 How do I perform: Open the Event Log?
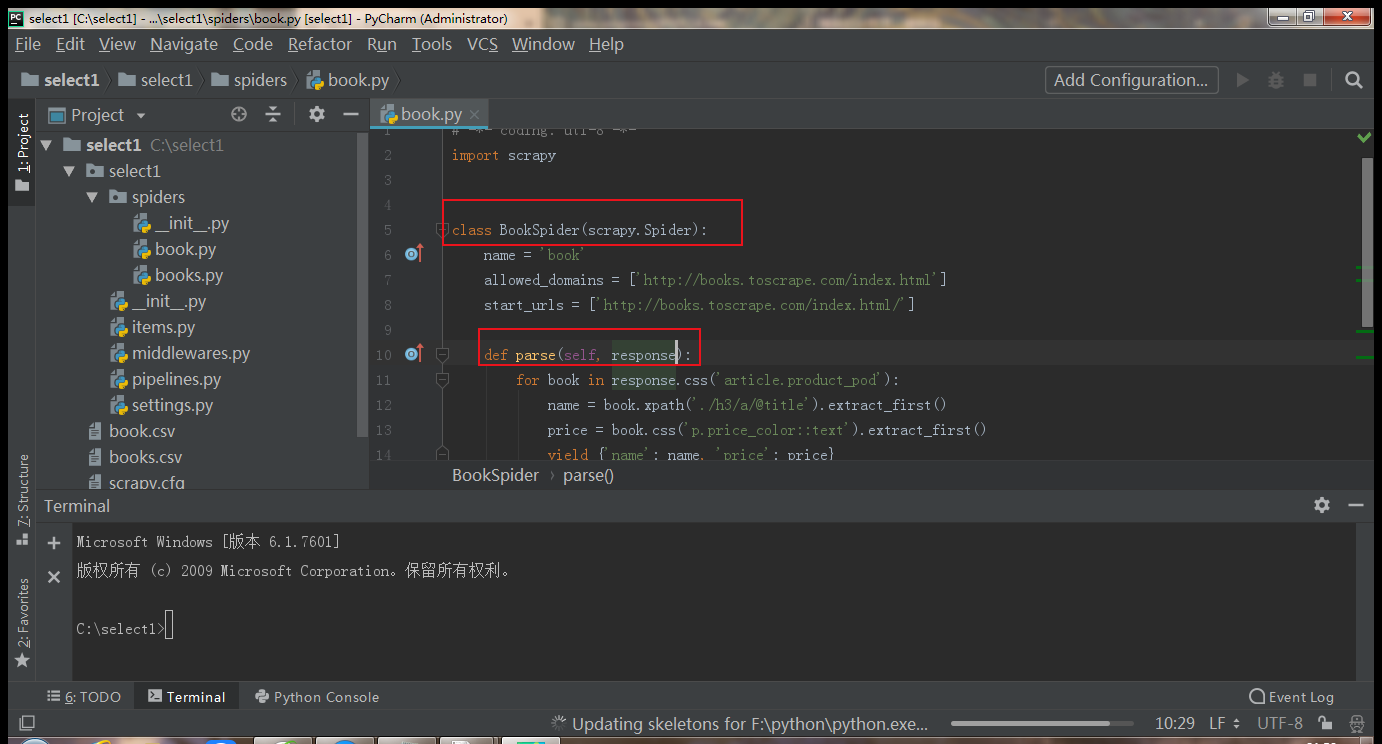(x=1291, y=697)
